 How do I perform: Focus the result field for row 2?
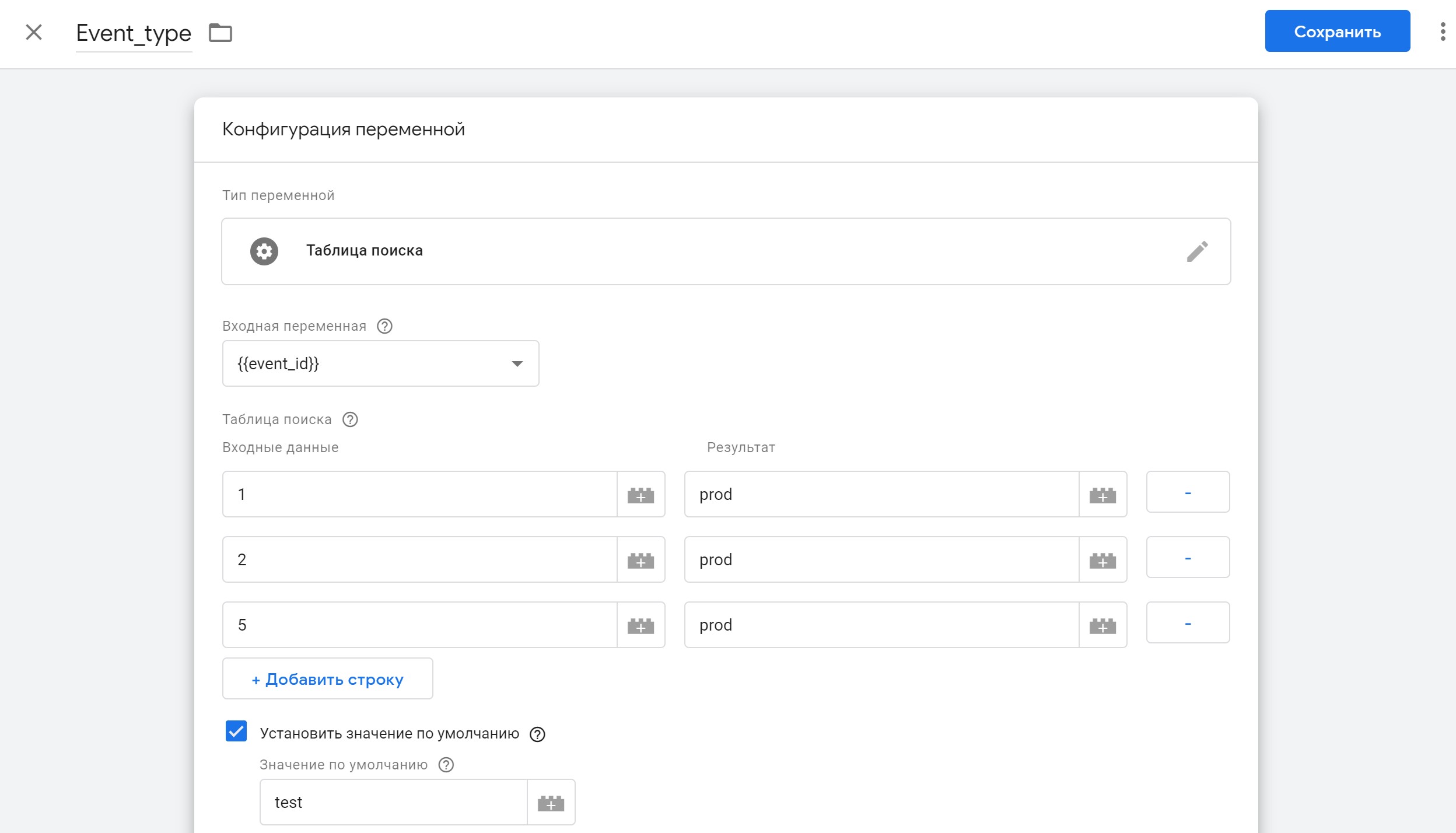pos(881,559)
